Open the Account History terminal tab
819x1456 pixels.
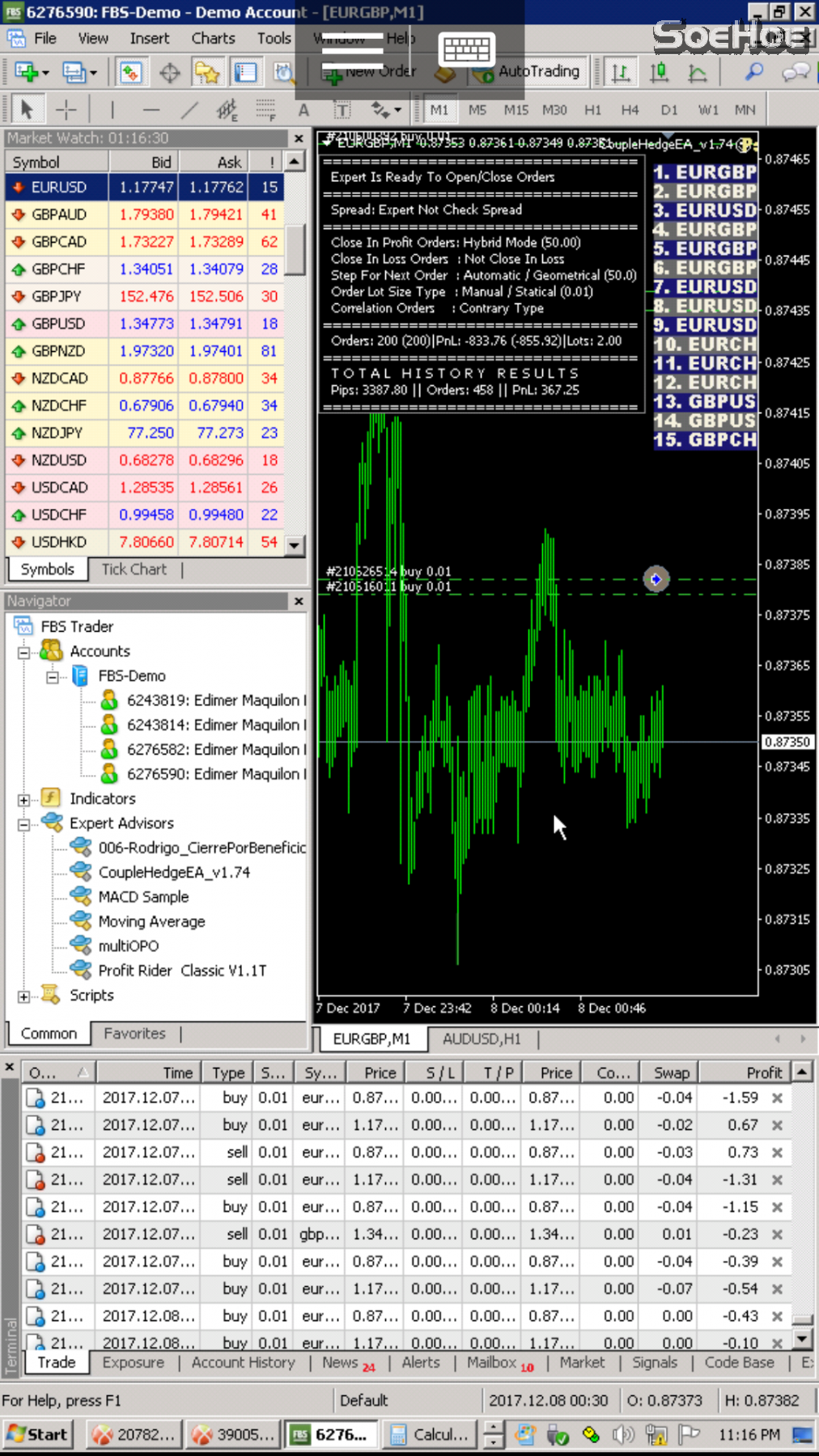pos(243,1363)
